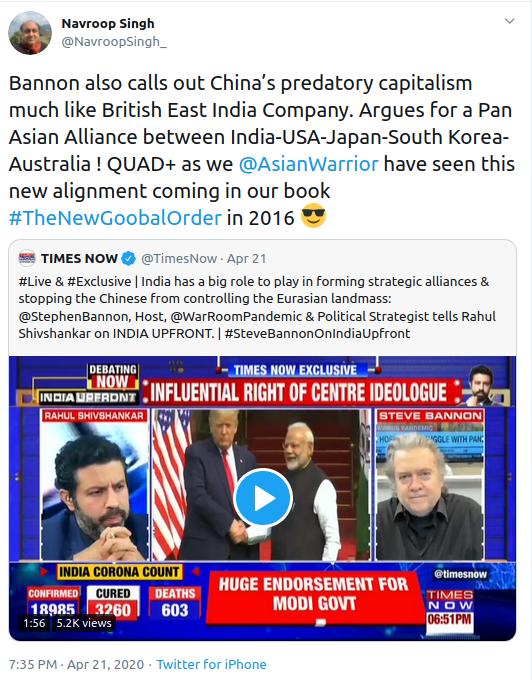This screenshot has width=532, height=680.
Task: Open the @NavroopSingh_ handle
Action: pyautogui.click(x=114, y=42)
